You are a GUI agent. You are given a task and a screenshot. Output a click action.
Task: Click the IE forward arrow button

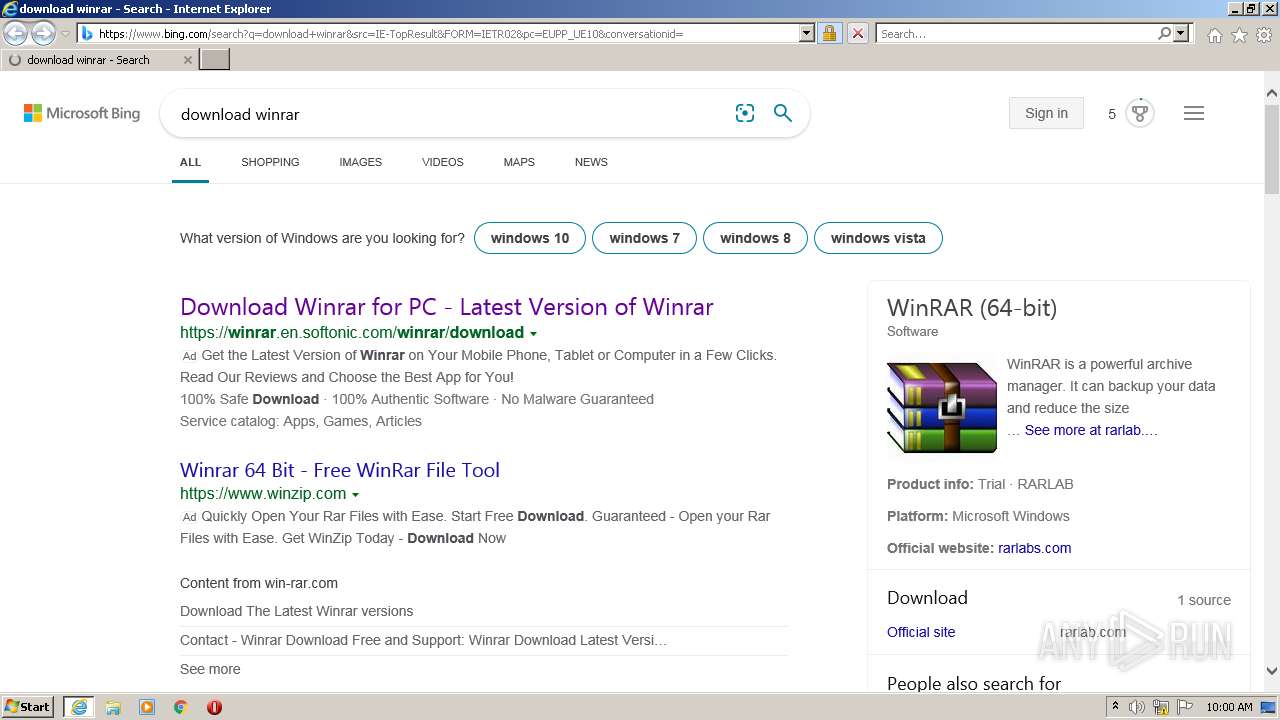(x=43, y=34)
